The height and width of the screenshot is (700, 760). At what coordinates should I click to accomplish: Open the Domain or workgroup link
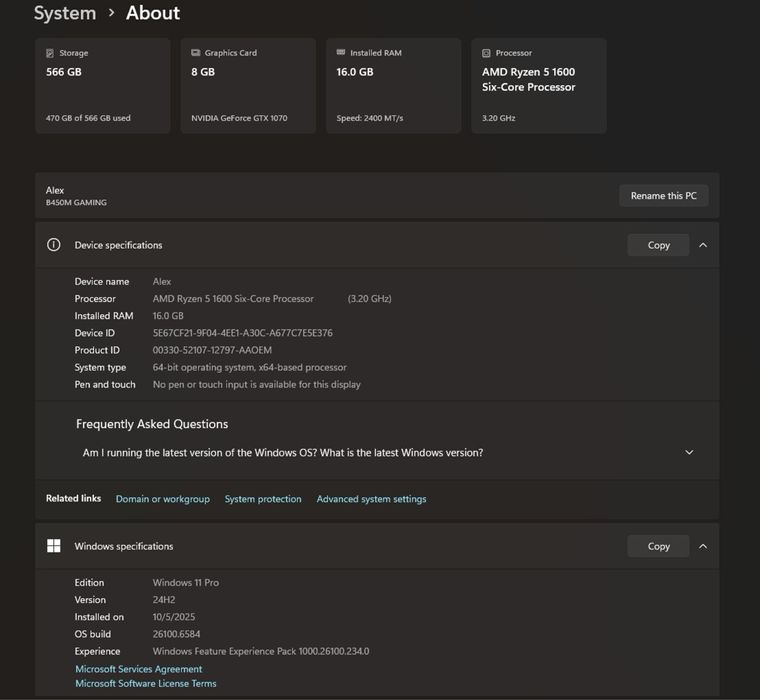[163, 499]
